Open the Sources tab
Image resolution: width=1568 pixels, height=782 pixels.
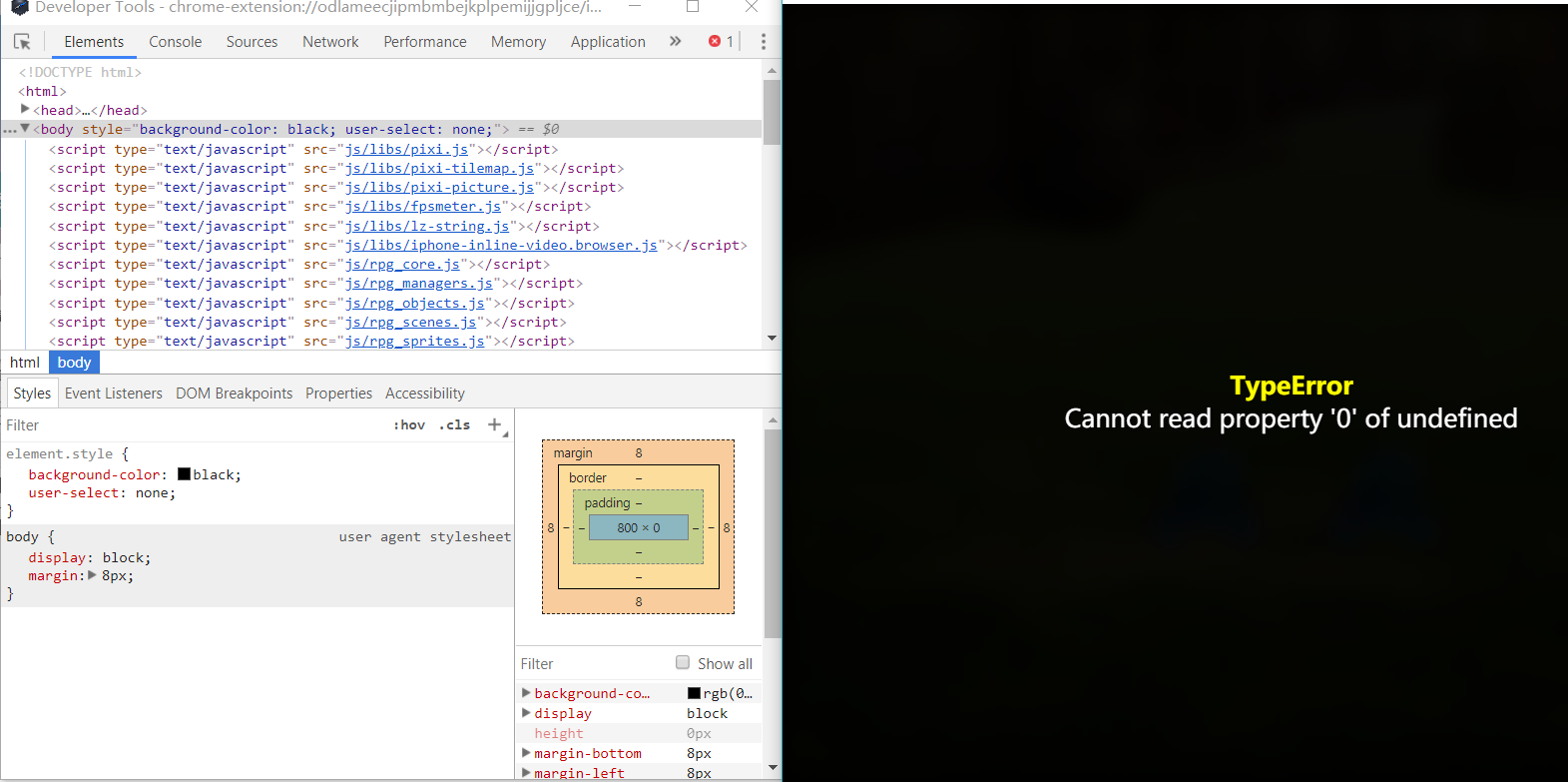pyautogui.click(x=252, y=41)
